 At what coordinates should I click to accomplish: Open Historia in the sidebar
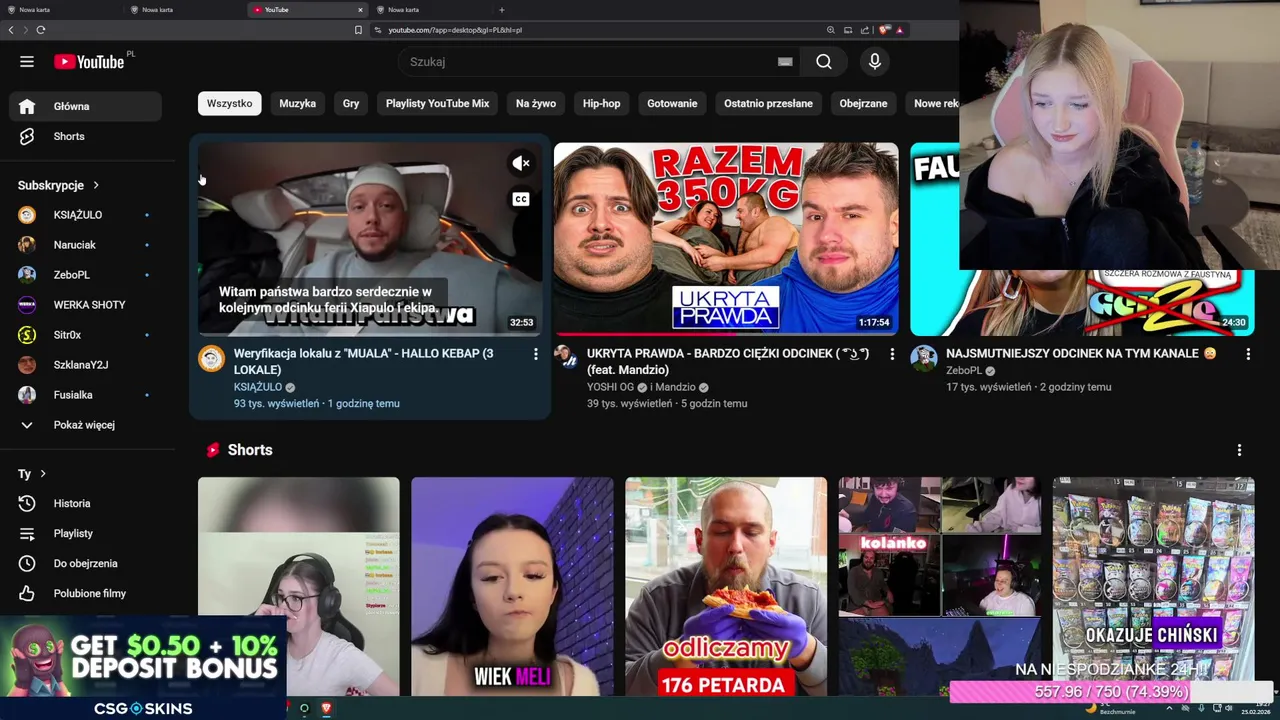coord(85,503)
